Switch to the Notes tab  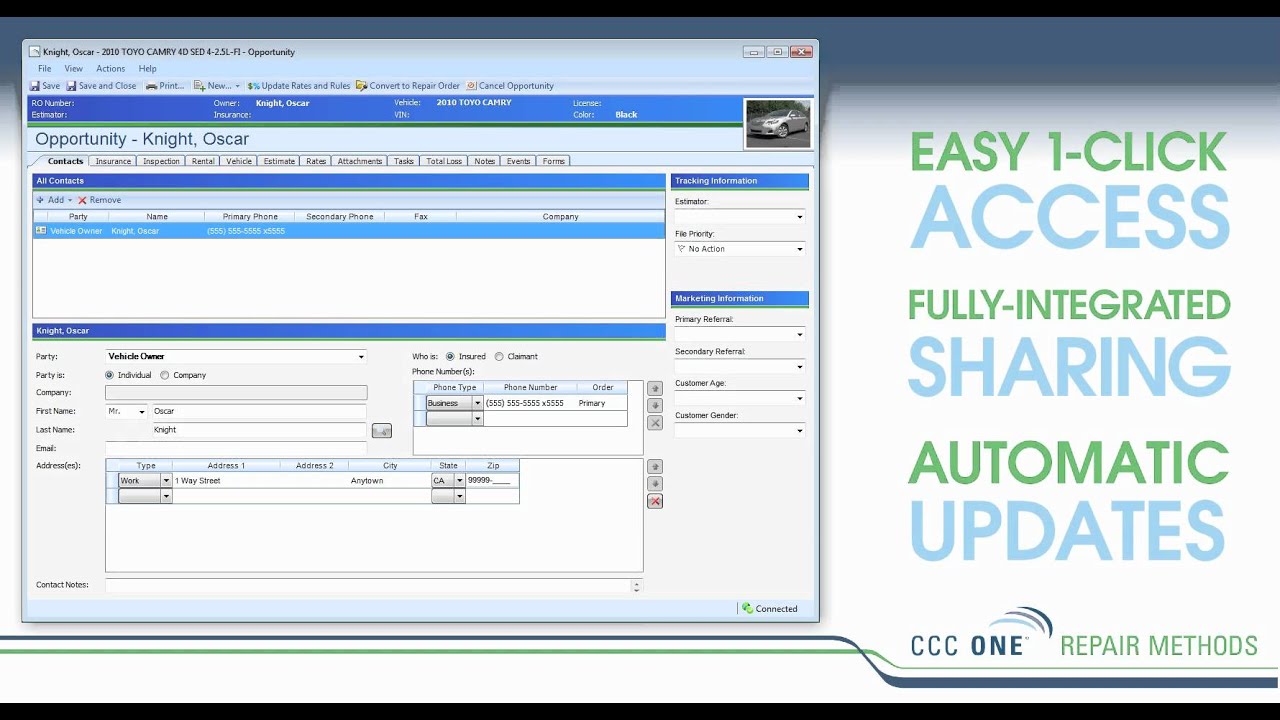(485, 161)
